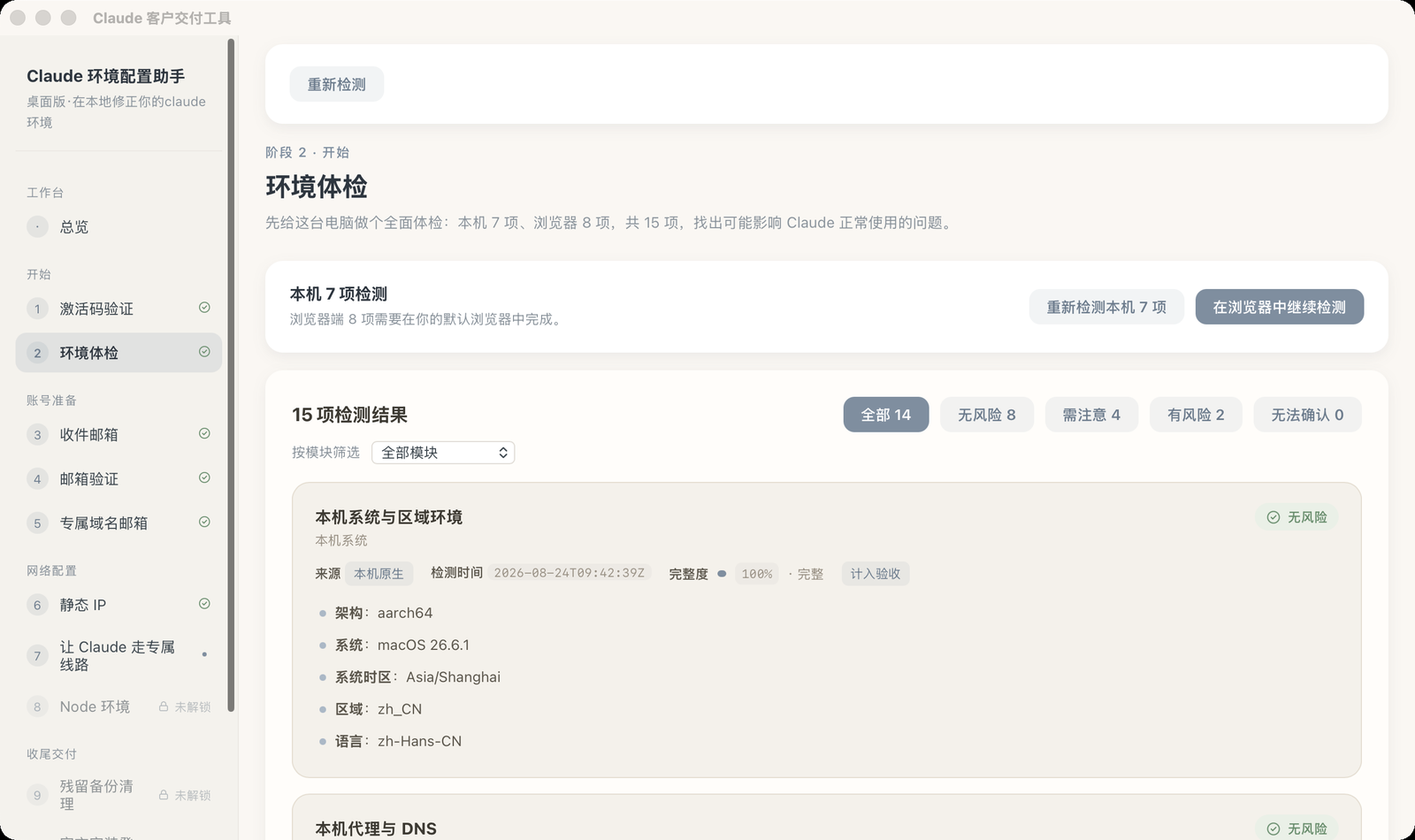This screenshot has height=840, width=1415.
Task: Go to step 静态 IP
Action: pos(119,605)
